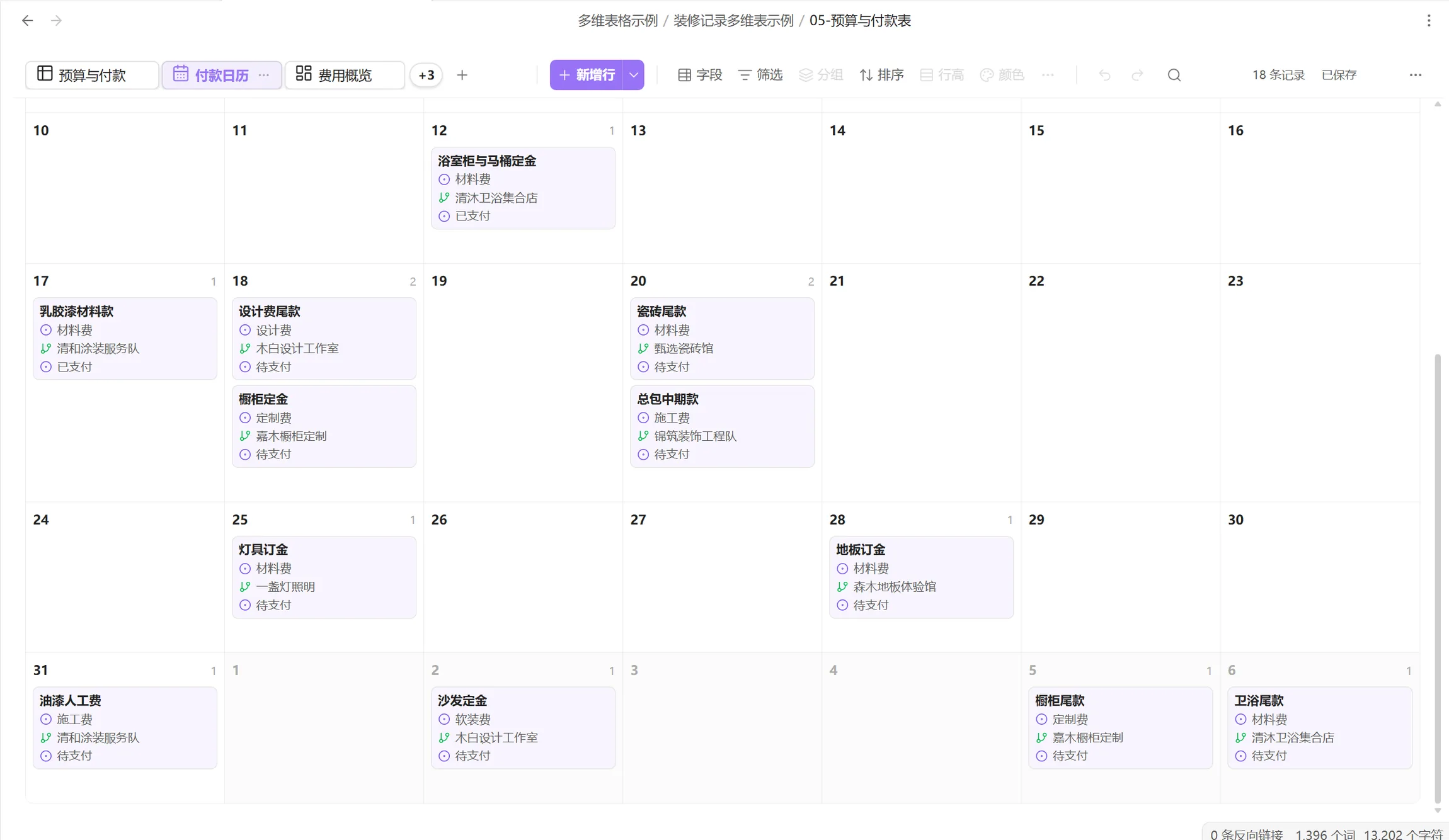Click 定制费 category in 橱柜尾款 card
Viewport: 1449px width, 840px height.
(x=1070, y=719)
